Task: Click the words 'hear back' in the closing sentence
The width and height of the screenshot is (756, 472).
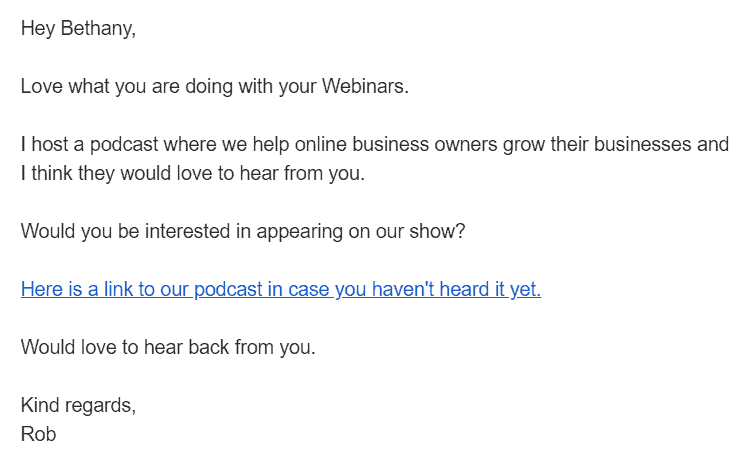Action: pyautogui.click(x=186, y=347)
